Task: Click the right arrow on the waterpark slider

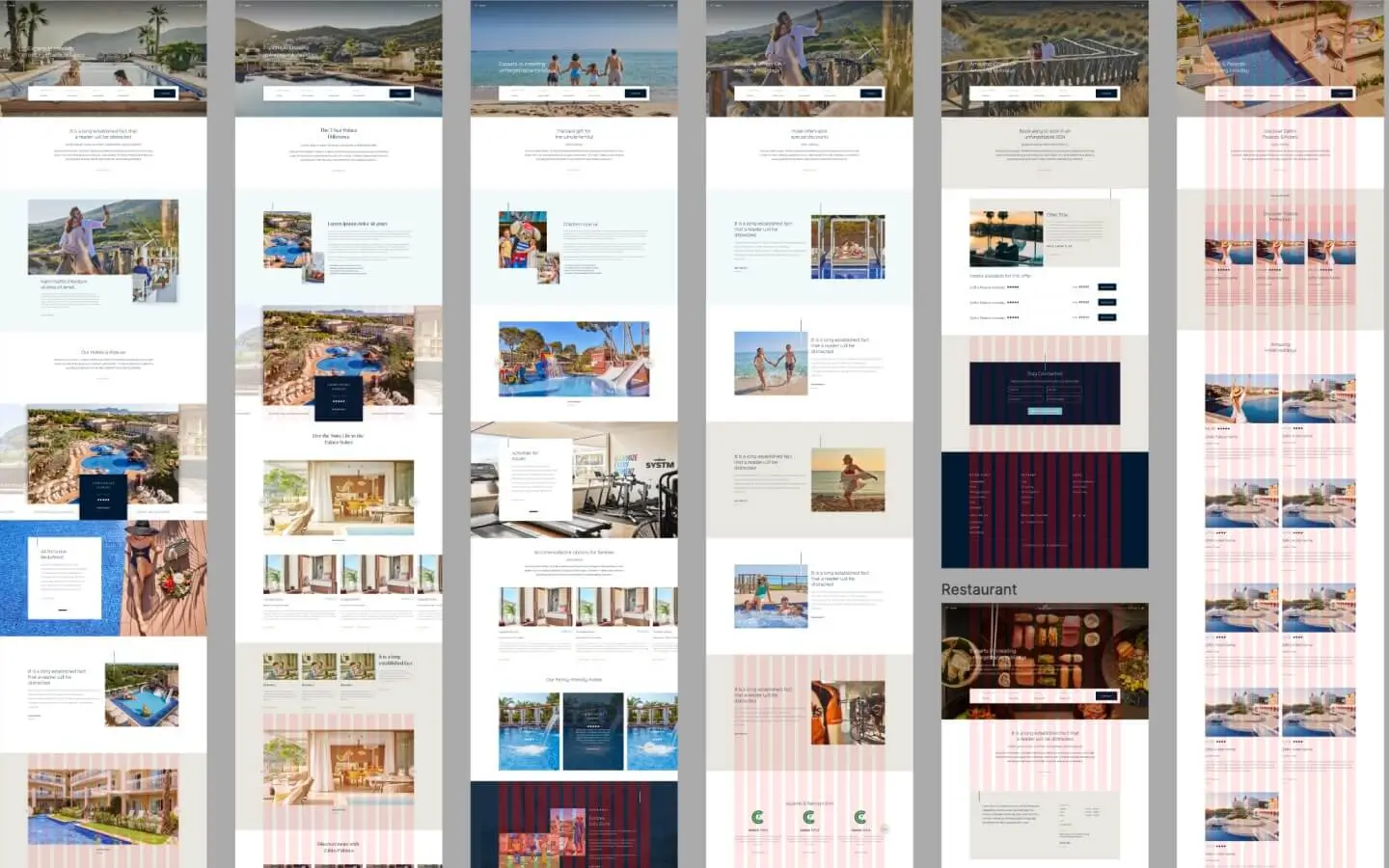Action: tap(650, 364)
